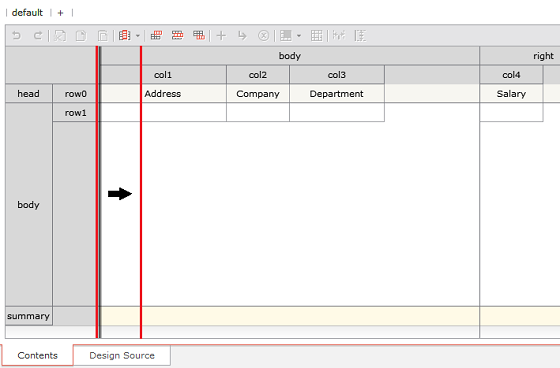Screen dimensions: 560x368
Task: Click the plus to add new format
Action: 60,13
